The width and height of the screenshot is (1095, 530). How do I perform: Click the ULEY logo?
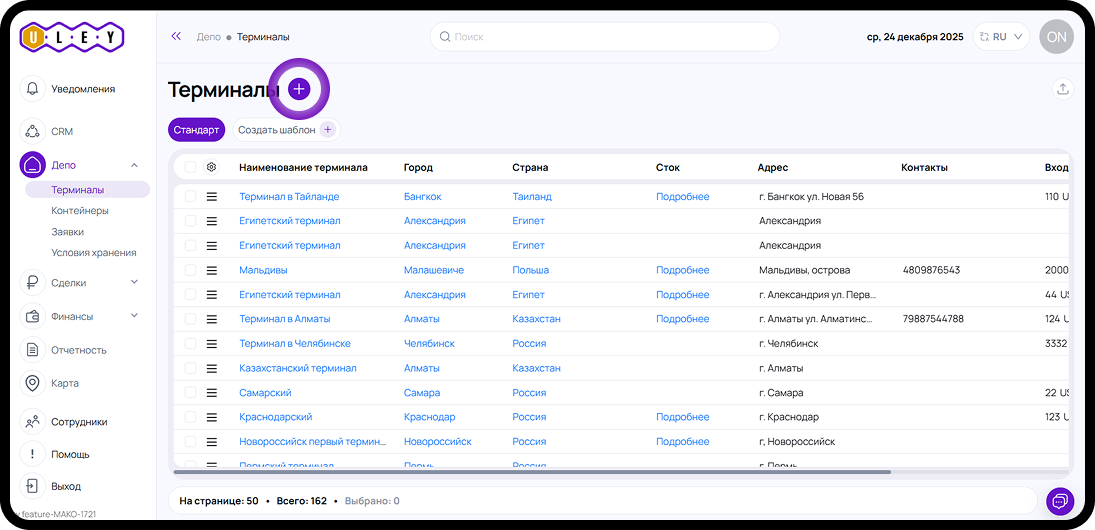pos(71,36)
